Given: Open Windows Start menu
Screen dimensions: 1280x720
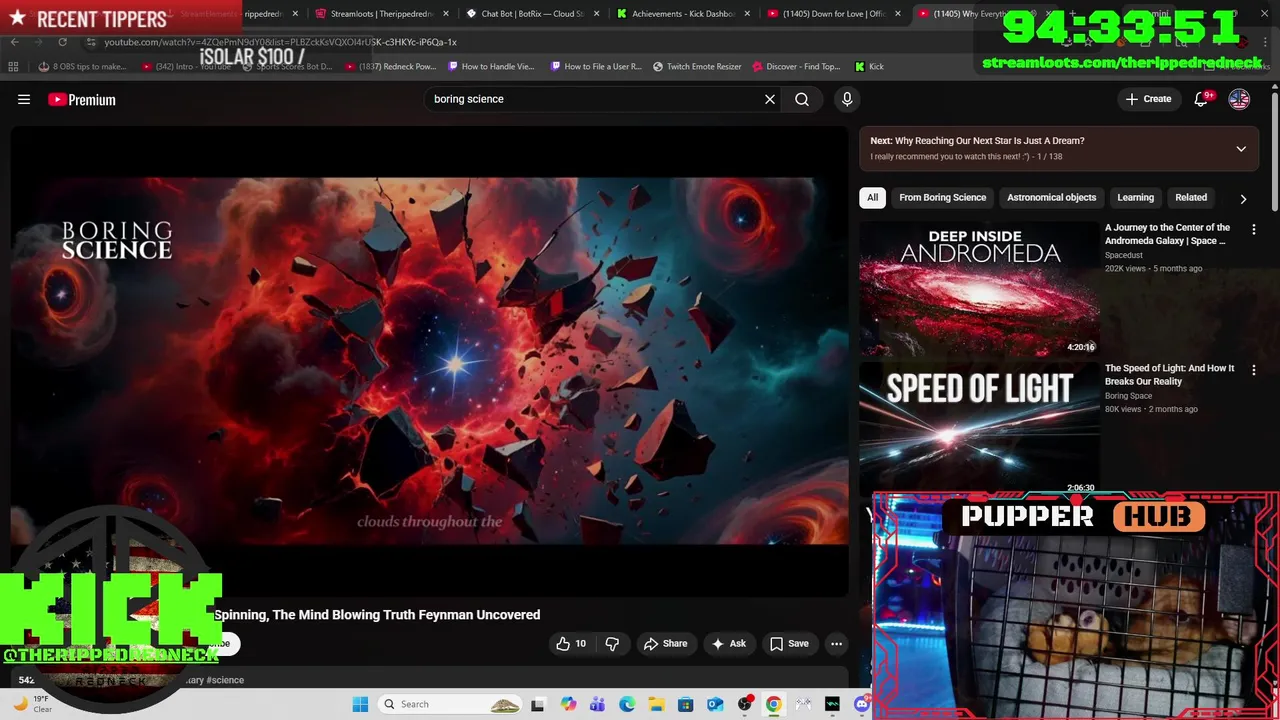Looking at the screenshot, I should click(360, 704).
